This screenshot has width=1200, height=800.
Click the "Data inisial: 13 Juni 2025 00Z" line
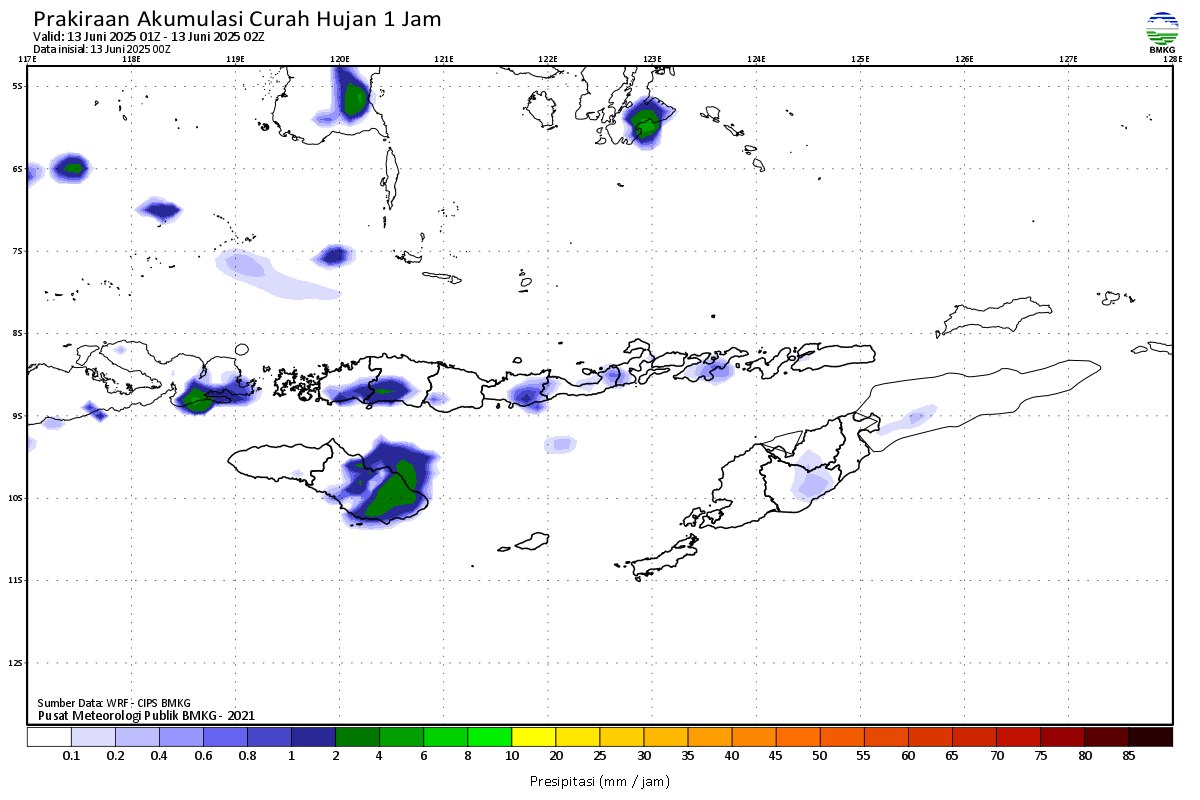(102, 48)
